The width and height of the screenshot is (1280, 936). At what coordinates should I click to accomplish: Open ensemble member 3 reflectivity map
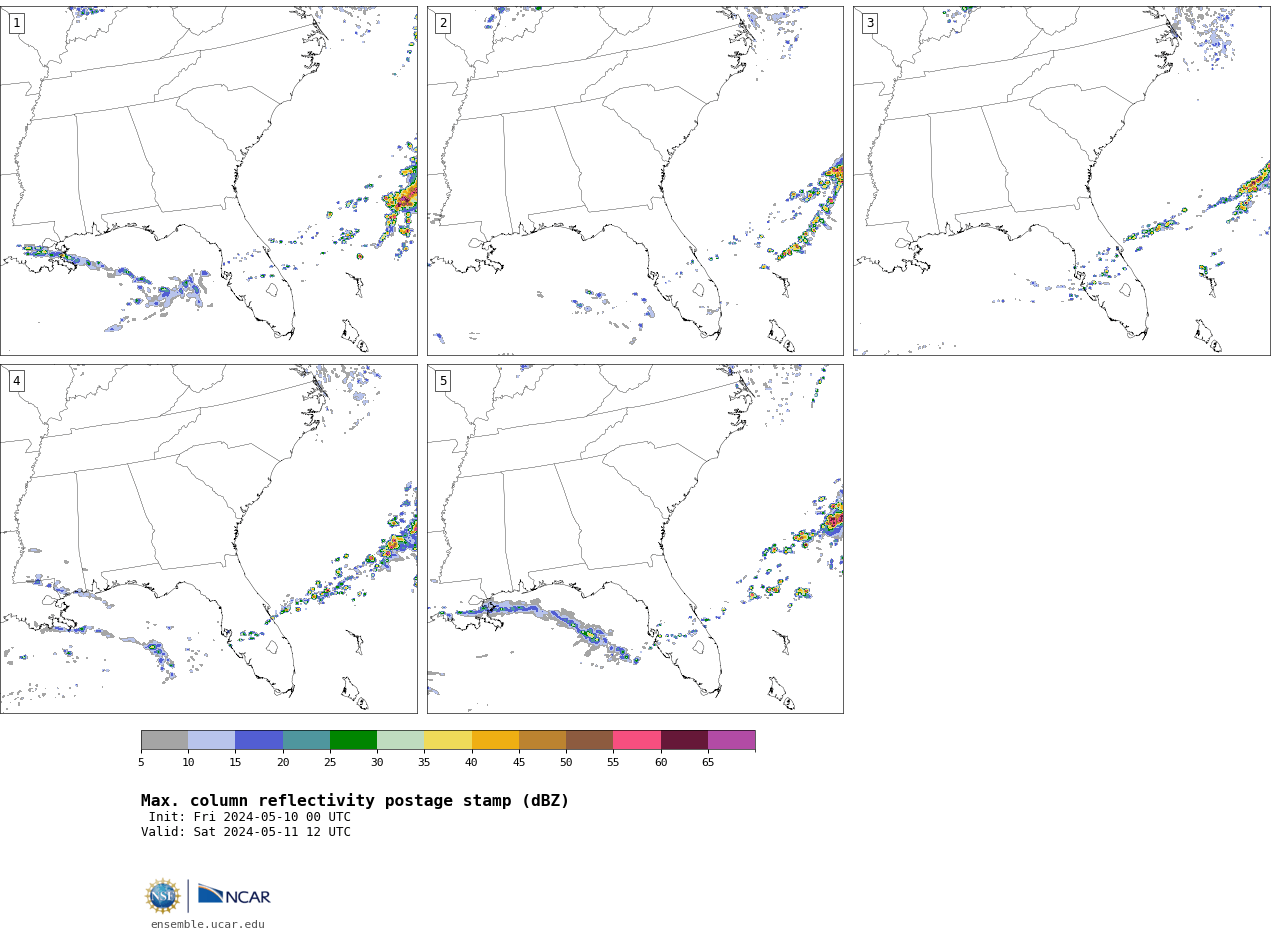coord(1062,181)
